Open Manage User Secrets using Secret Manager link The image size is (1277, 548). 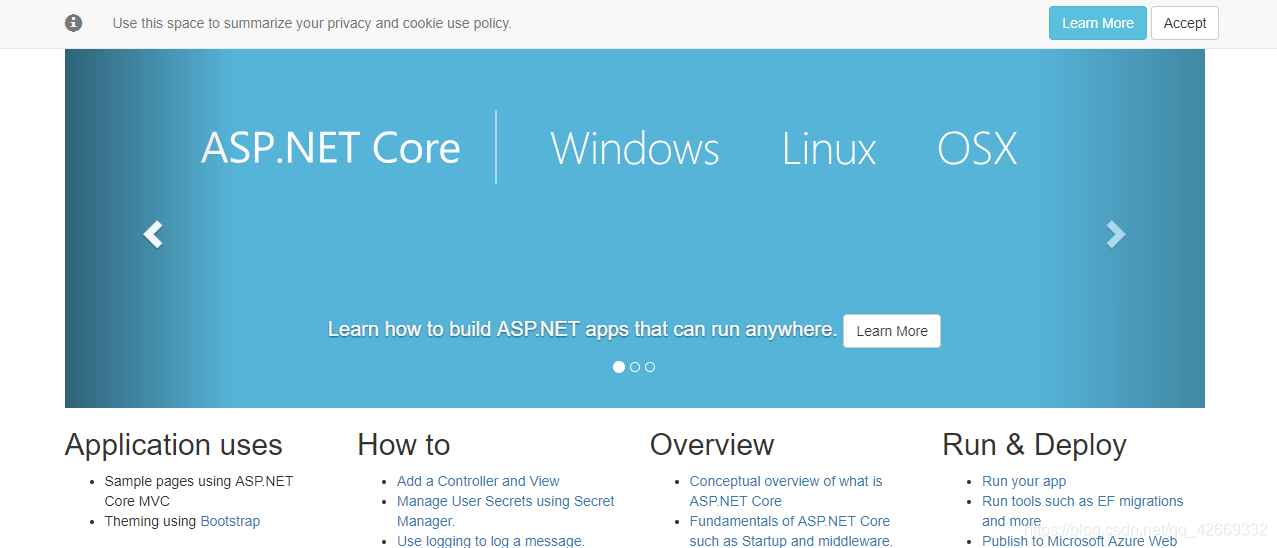point(506,511)
